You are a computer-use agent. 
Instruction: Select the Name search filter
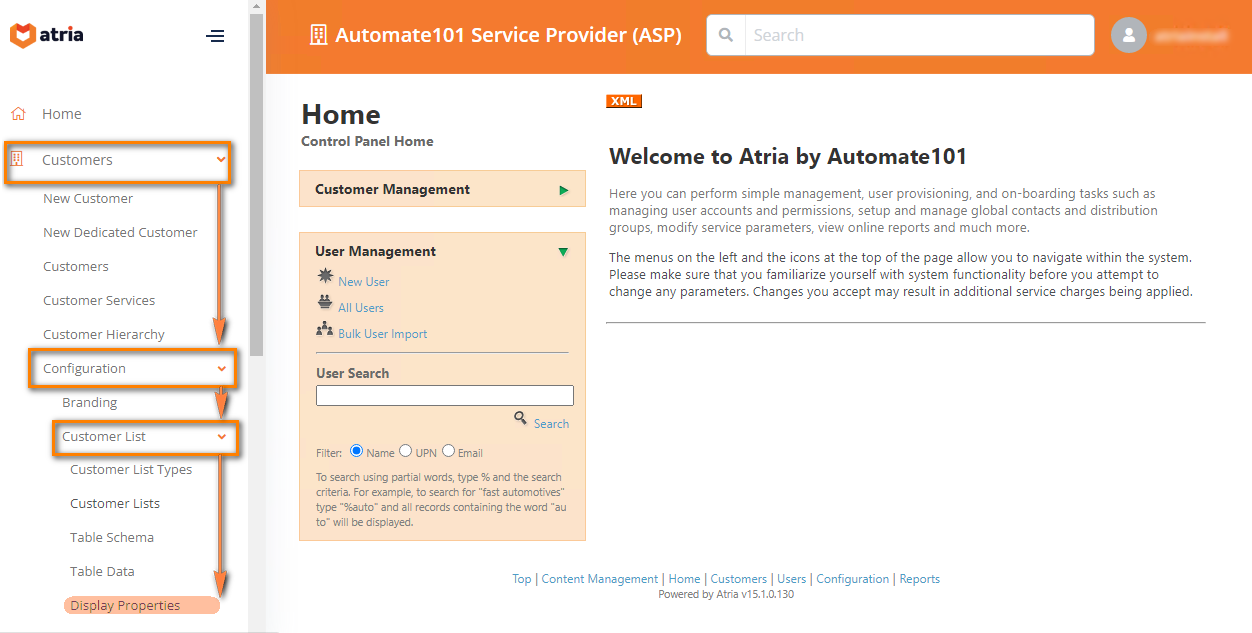[357, 450]
